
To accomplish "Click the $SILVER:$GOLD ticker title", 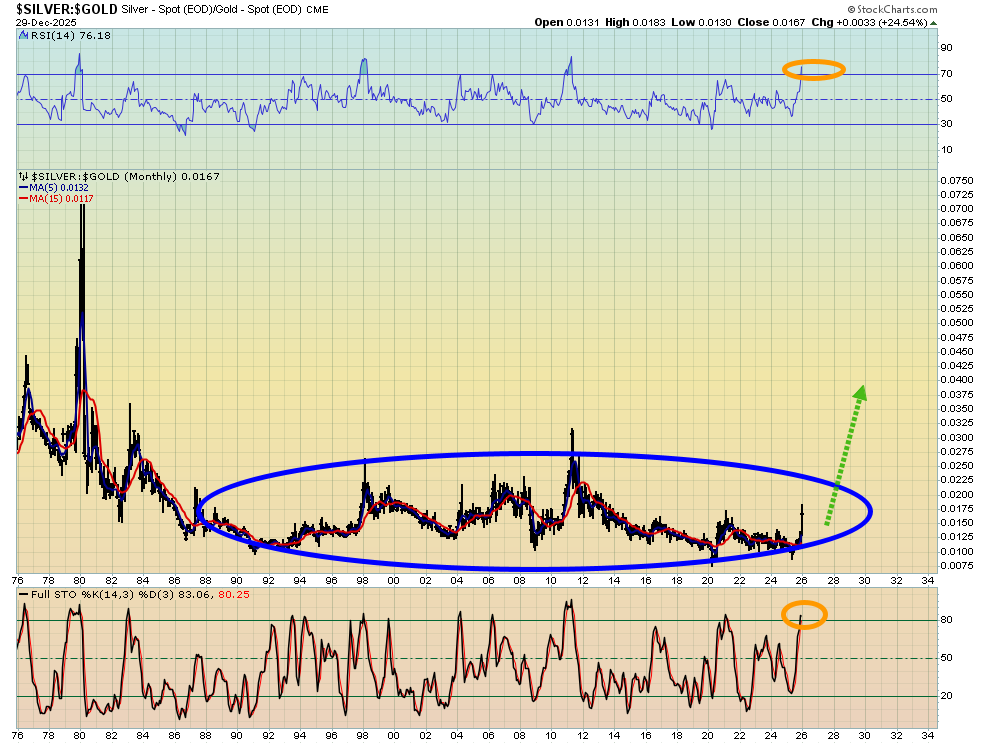I will click(66, 9).
